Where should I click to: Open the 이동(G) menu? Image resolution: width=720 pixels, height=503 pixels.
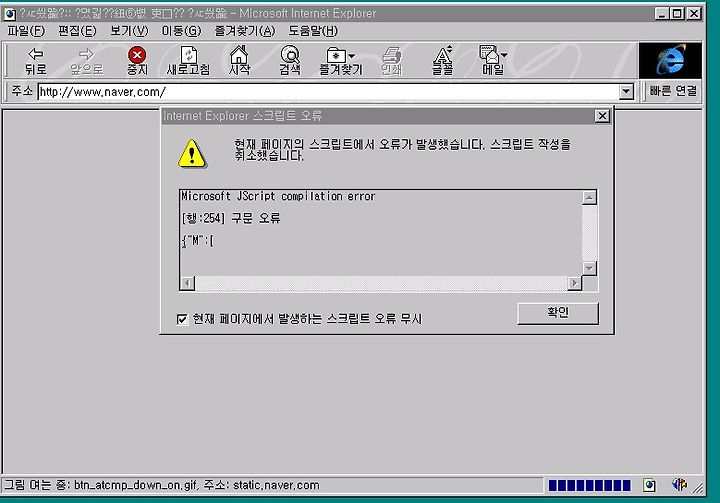(181, 31)
